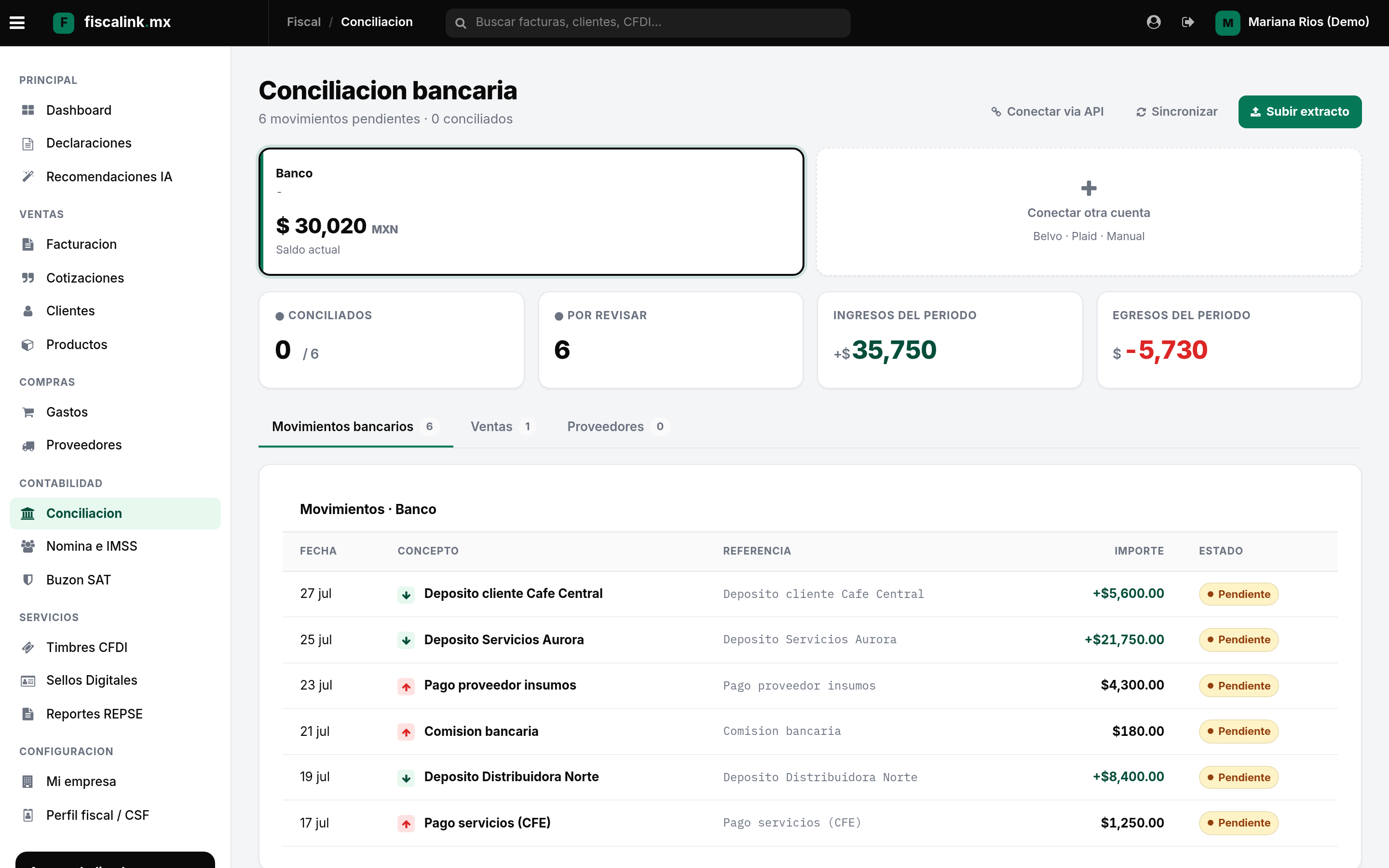This screenshot has height=868, width=1389.
Task: Click the Timbres CFDI ticket icon
Action: click(27, 648)
